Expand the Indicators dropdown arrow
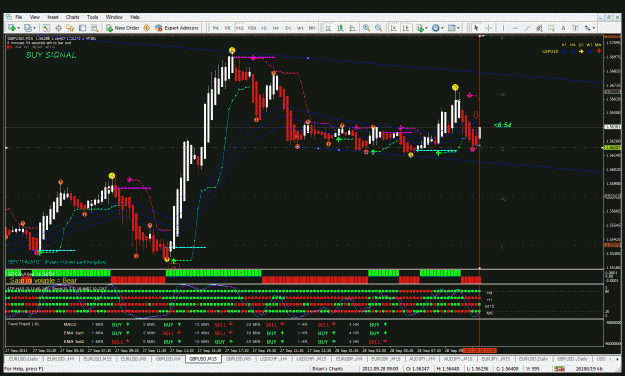The width and height of the screenshot is (625, 376). 426,28
